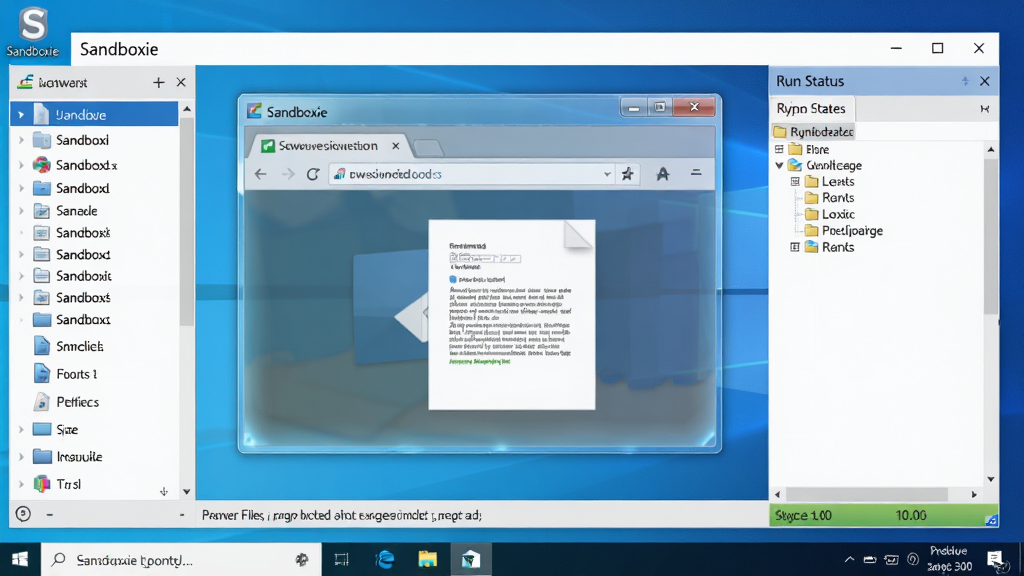
Task: Expand the 'Sanaele' tree arrow
Action: pos(21,211)
